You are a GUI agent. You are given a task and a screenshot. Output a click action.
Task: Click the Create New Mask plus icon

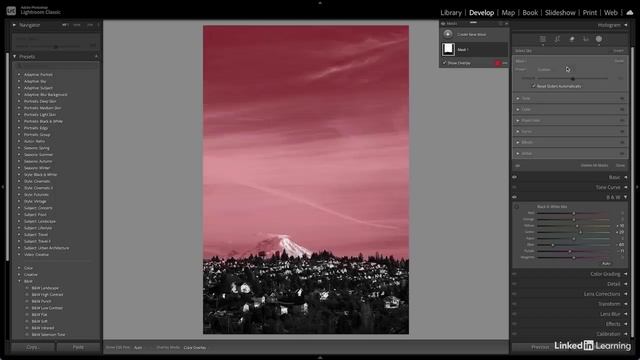(448, 34)
